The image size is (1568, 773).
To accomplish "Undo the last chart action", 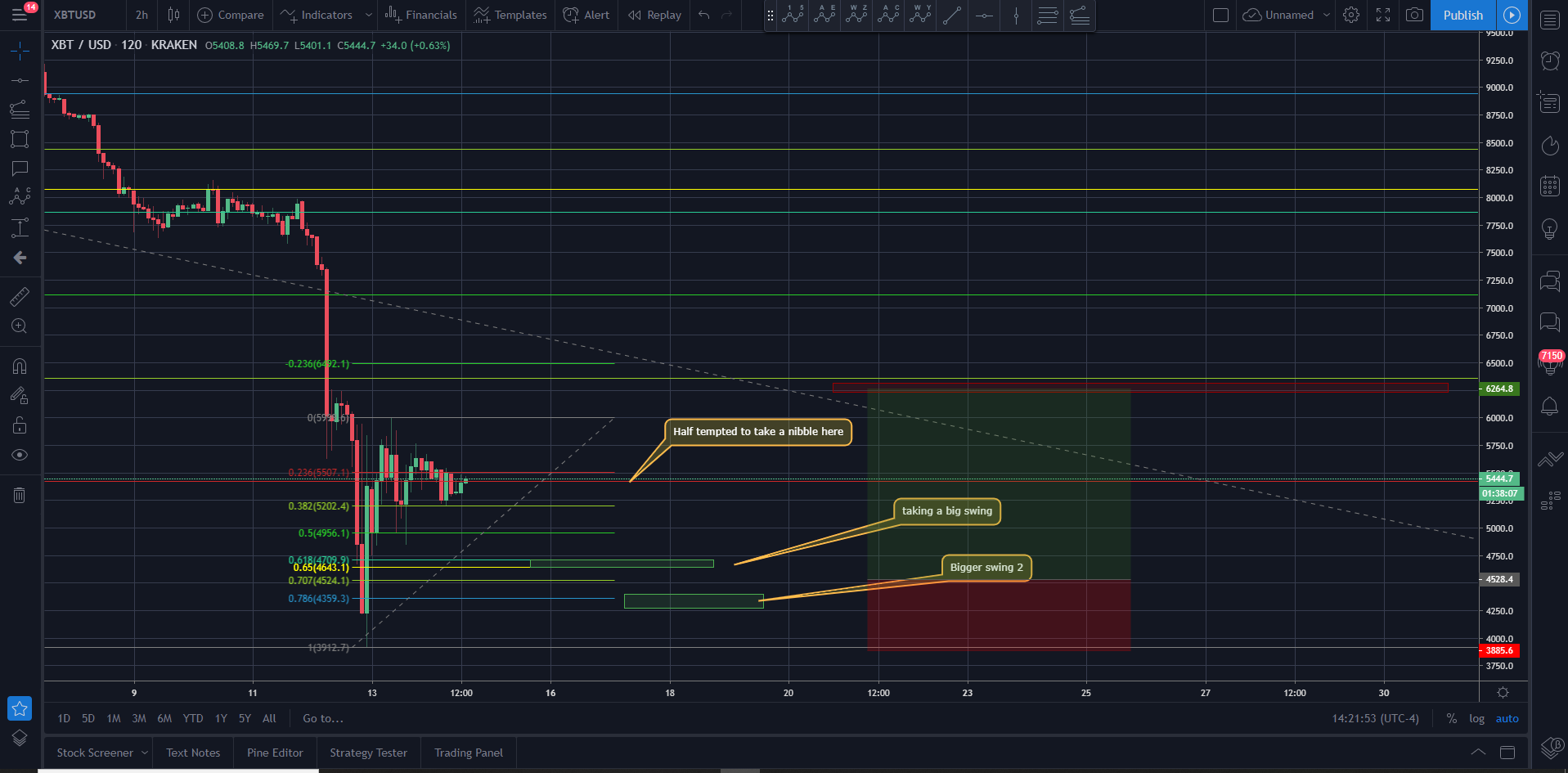I will pyautogui.click(x=703, y=15).
